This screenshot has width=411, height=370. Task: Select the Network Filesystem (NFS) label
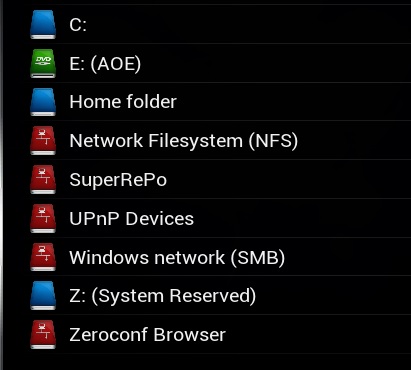click(184, 141)
